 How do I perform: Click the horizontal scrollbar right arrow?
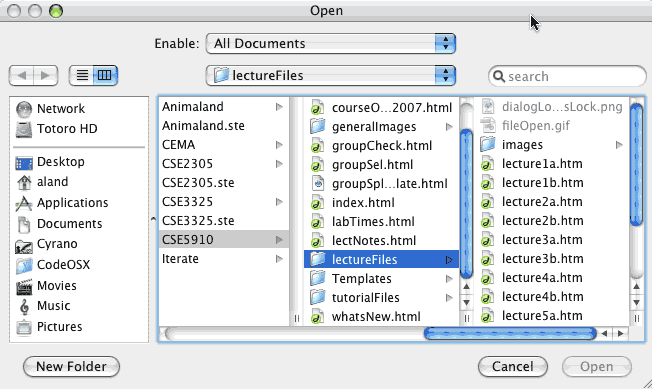[621, 333]
